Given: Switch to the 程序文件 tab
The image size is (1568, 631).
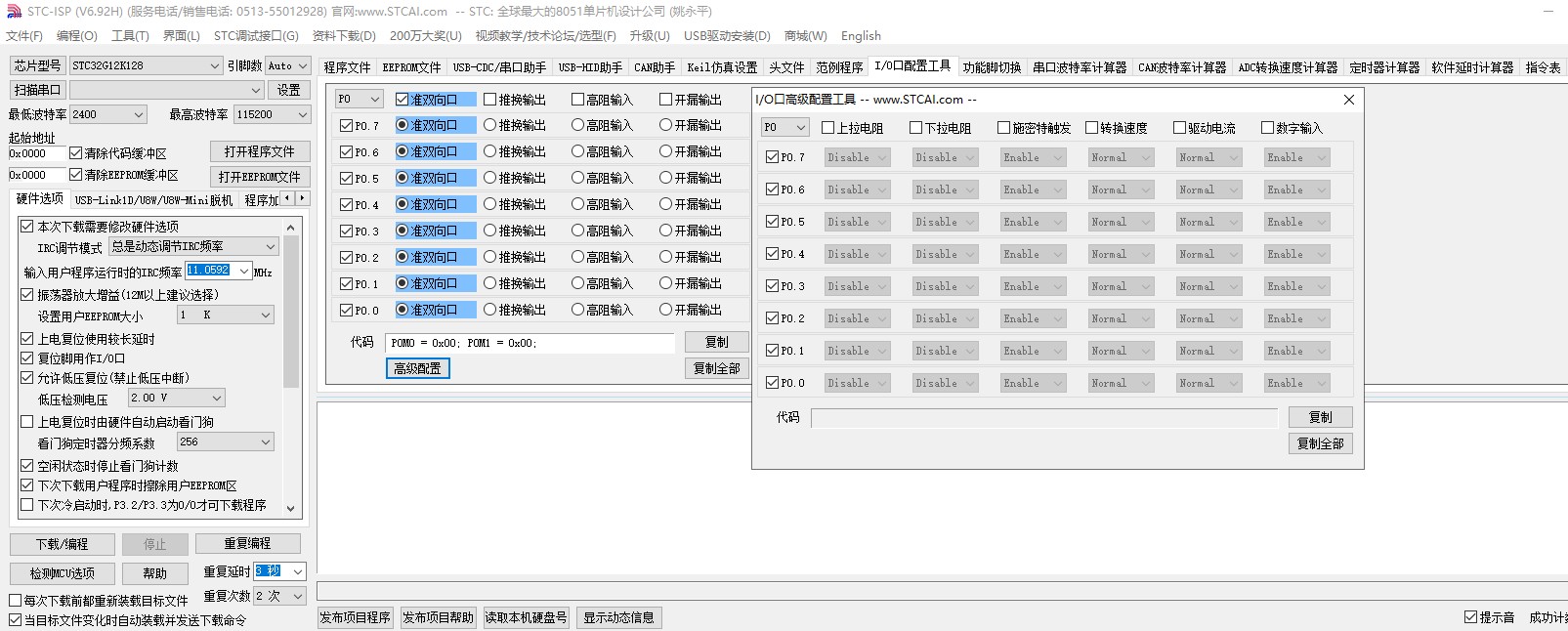Looking at the screenshot, I should click(x=347, y=67).
